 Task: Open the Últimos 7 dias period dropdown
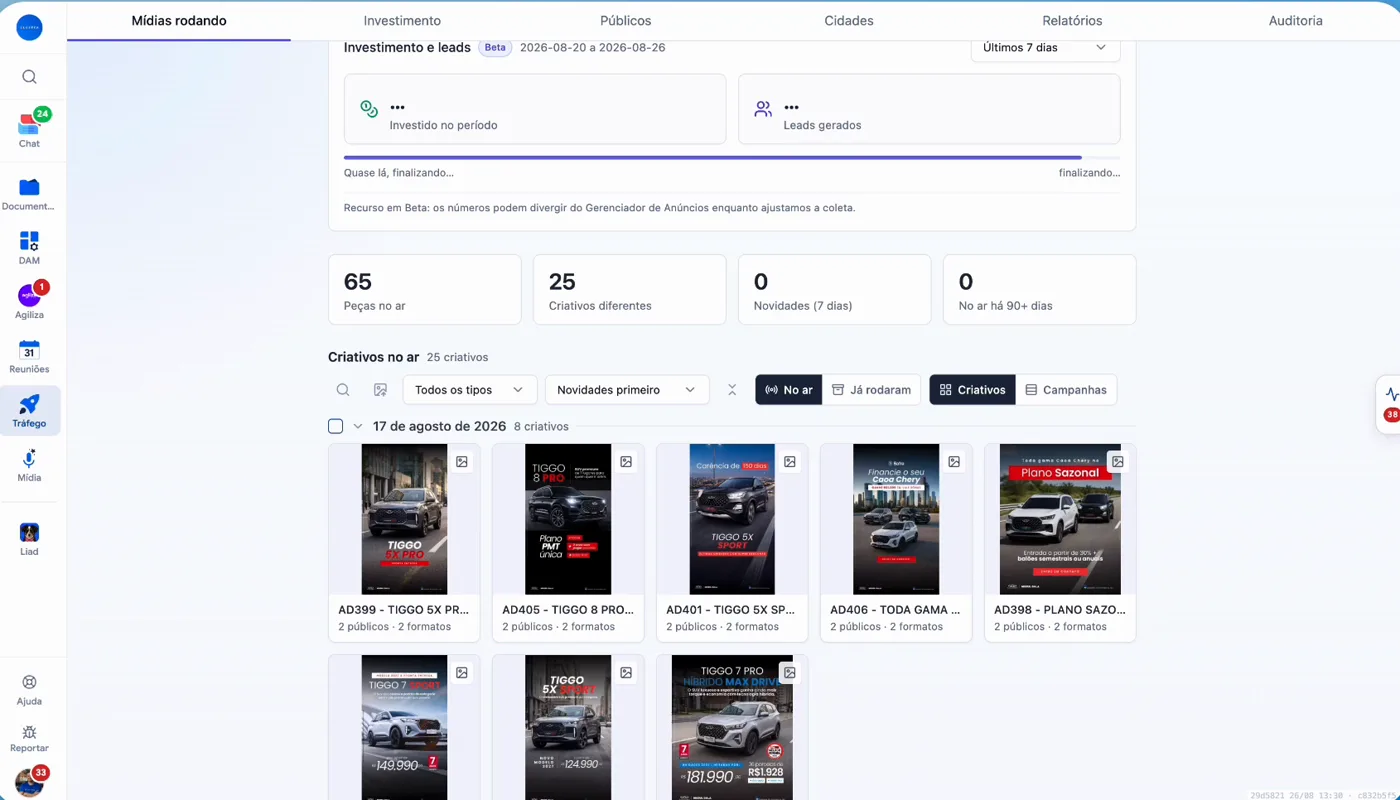point(1045,47)
